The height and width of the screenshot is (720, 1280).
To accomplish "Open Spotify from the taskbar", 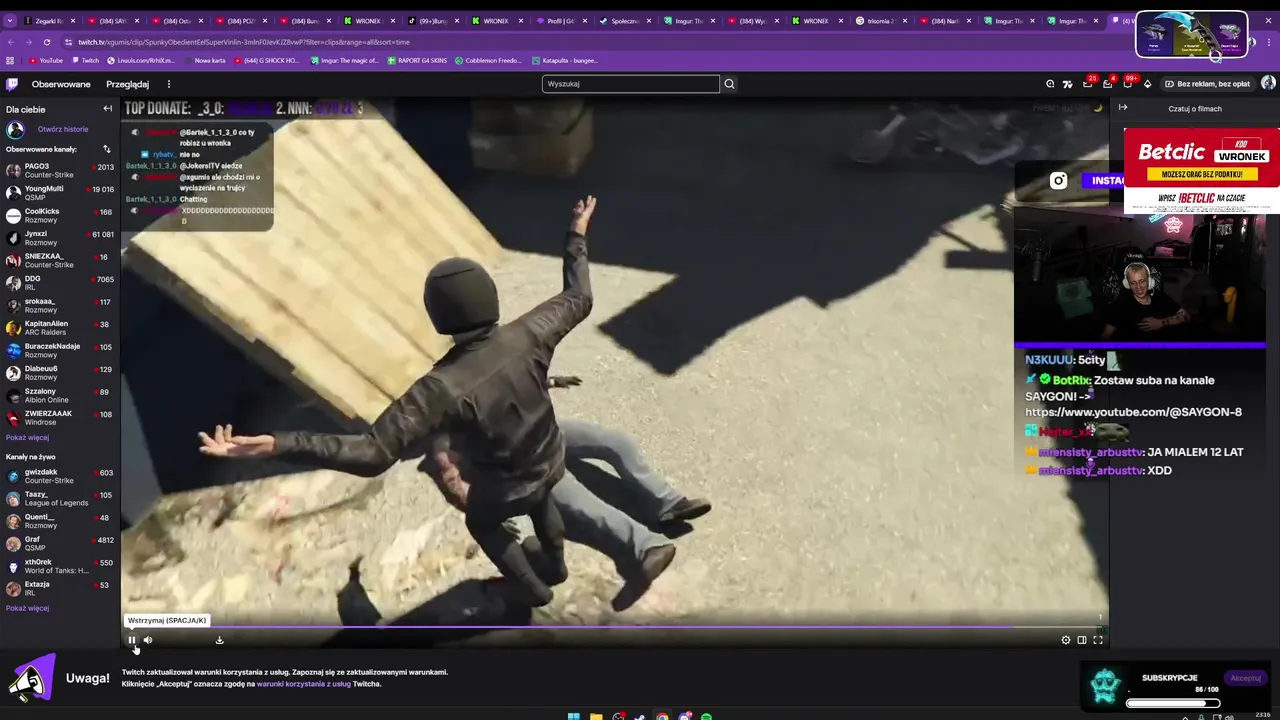I will coord(706,717).
